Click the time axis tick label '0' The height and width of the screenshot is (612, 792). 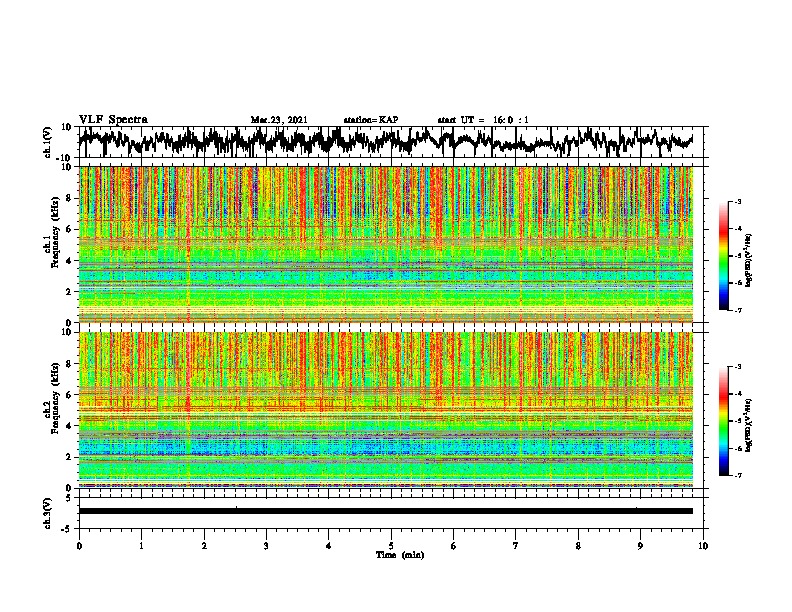pyautogui.click(x=79, y=546)
